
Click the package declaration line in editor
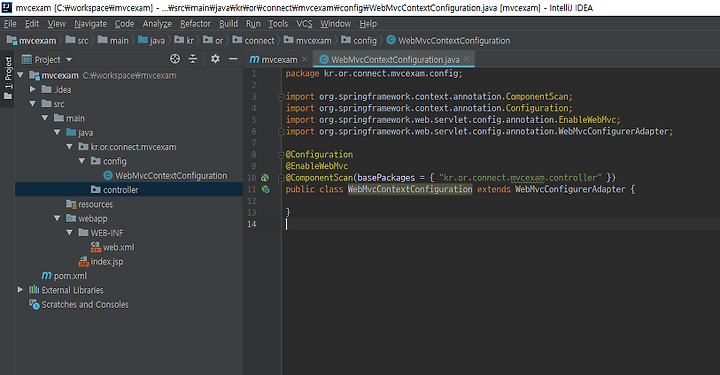click(x=374, y=73)
